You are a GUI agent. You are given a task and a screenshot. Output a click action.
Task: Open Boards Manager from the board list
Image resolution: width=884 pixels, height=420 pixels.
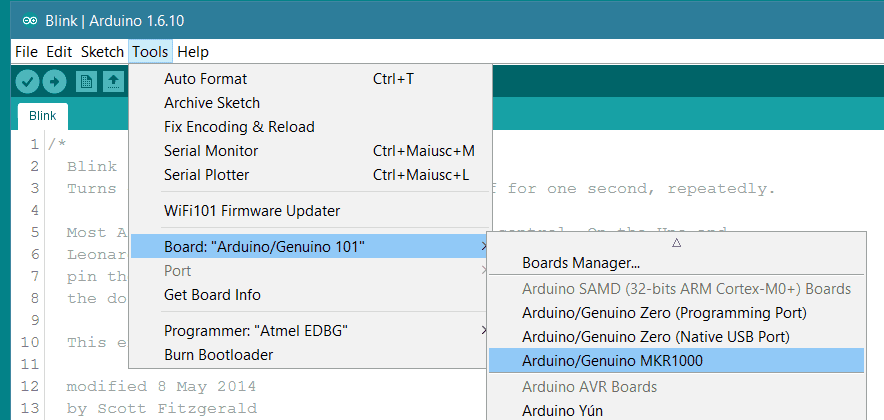(581, 264)
